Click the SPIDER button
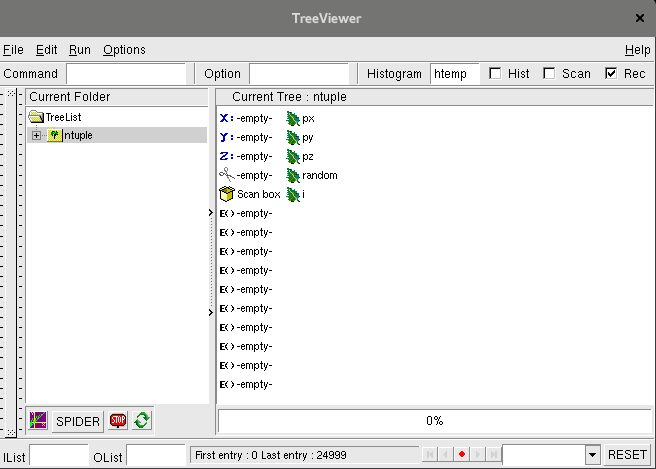This screenshot has width=656, height=469. pyautogui.click(x=78, y=421)
